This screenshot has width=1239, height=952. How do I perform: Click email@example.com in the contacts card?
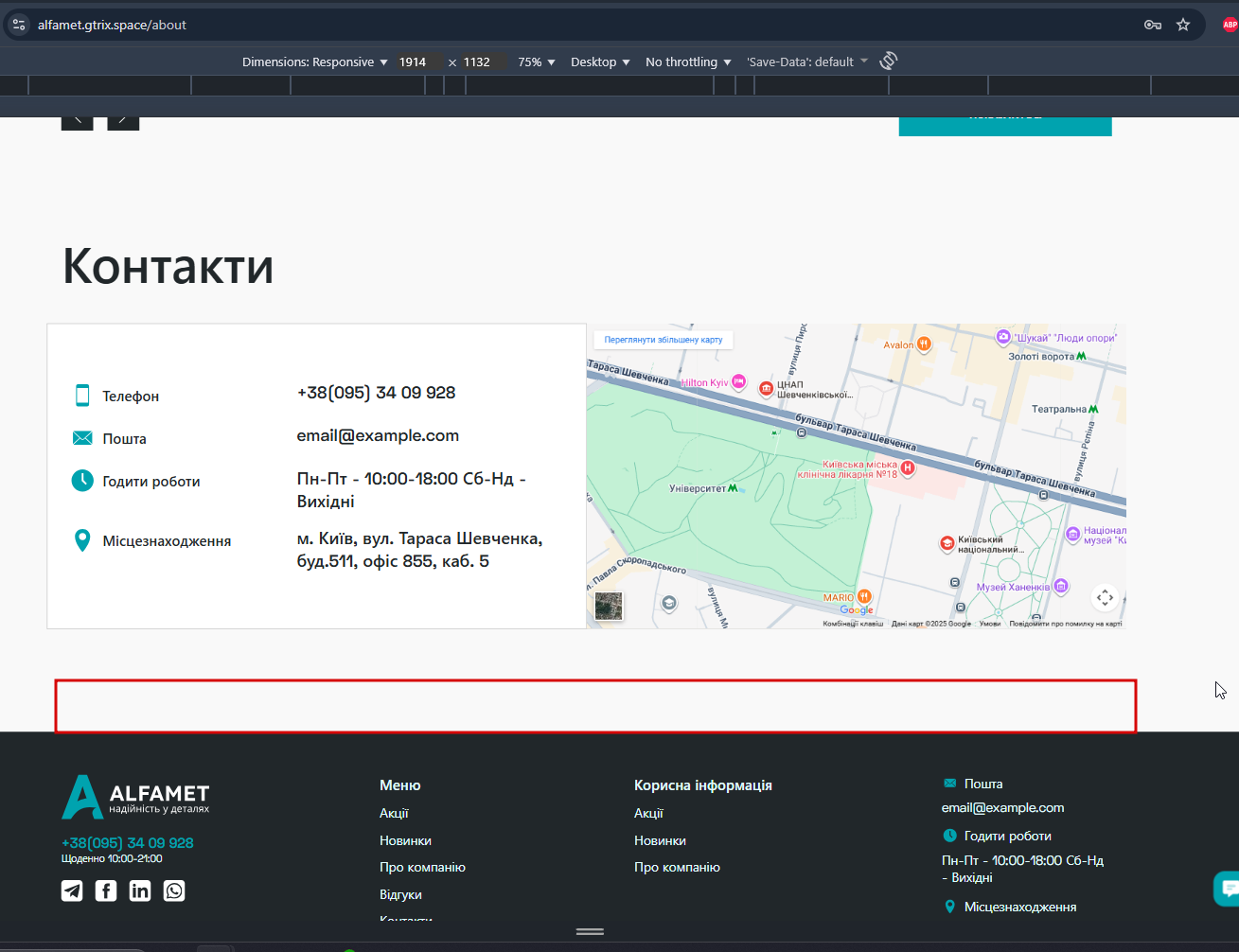coord(378,436)
